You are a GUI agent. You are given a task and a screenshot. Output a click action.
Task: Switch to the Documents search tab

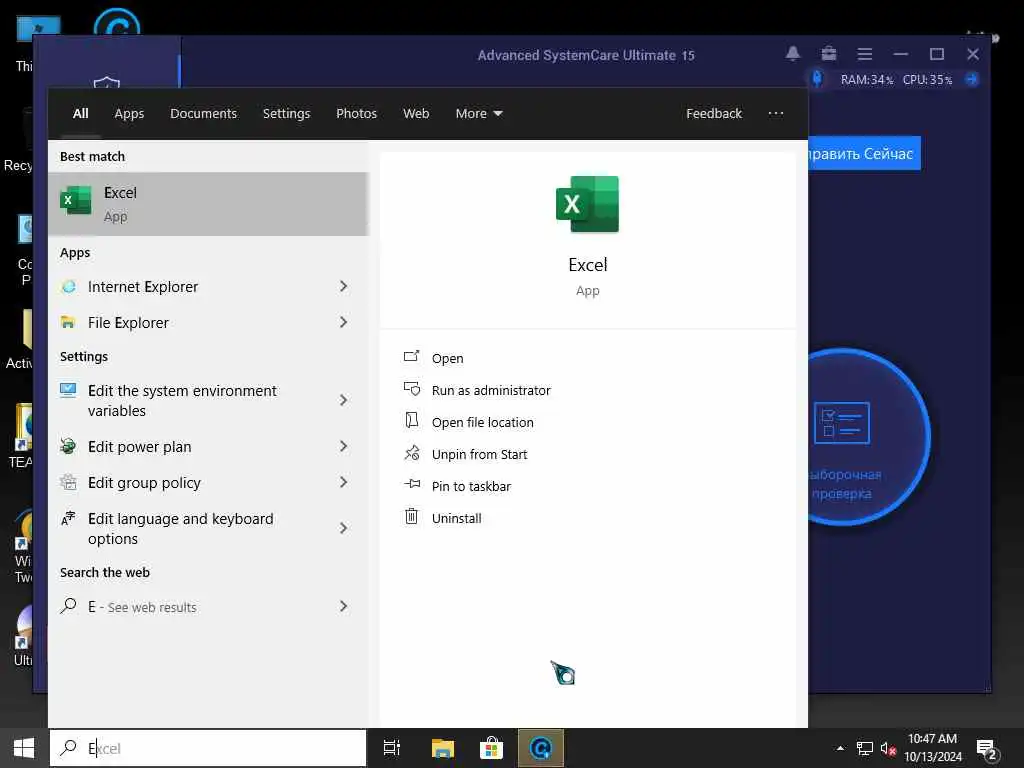click(203, 114)
